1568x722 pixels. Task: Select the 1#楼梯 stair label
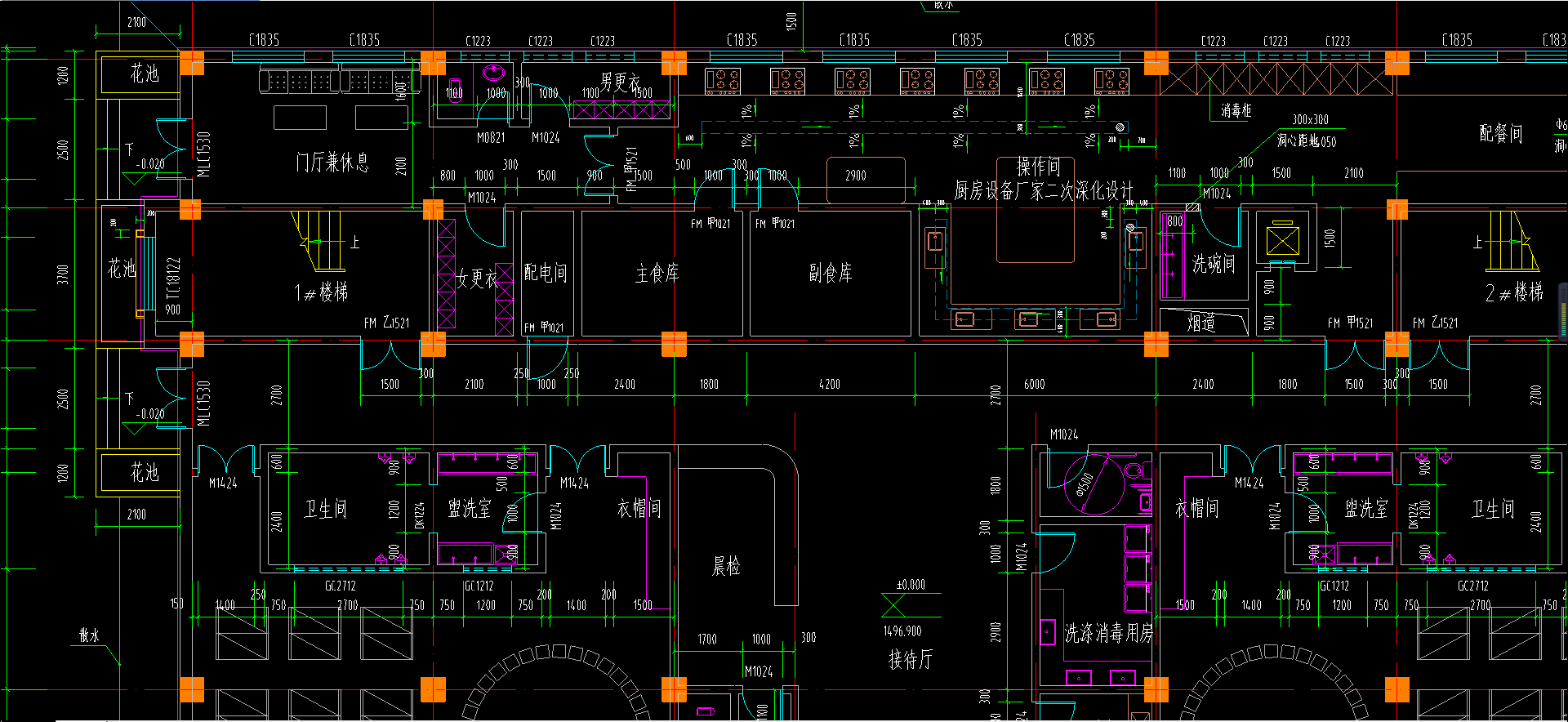tap(321, 292)
